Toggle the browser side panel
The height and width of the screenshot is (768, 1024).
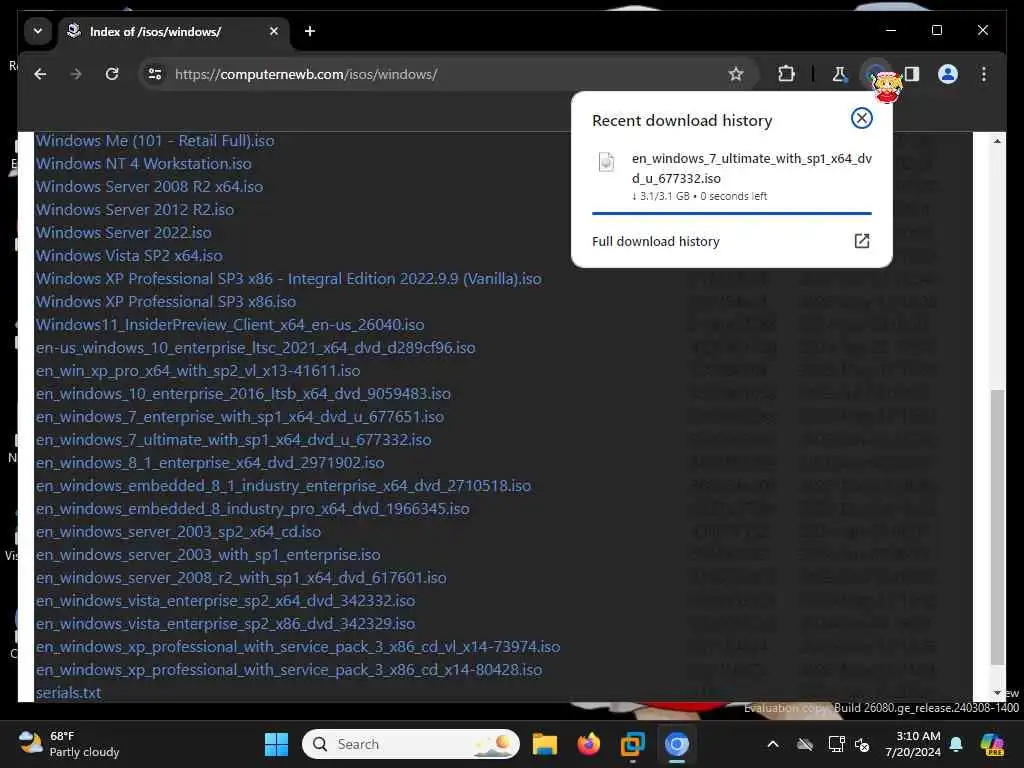coord(912,74)
